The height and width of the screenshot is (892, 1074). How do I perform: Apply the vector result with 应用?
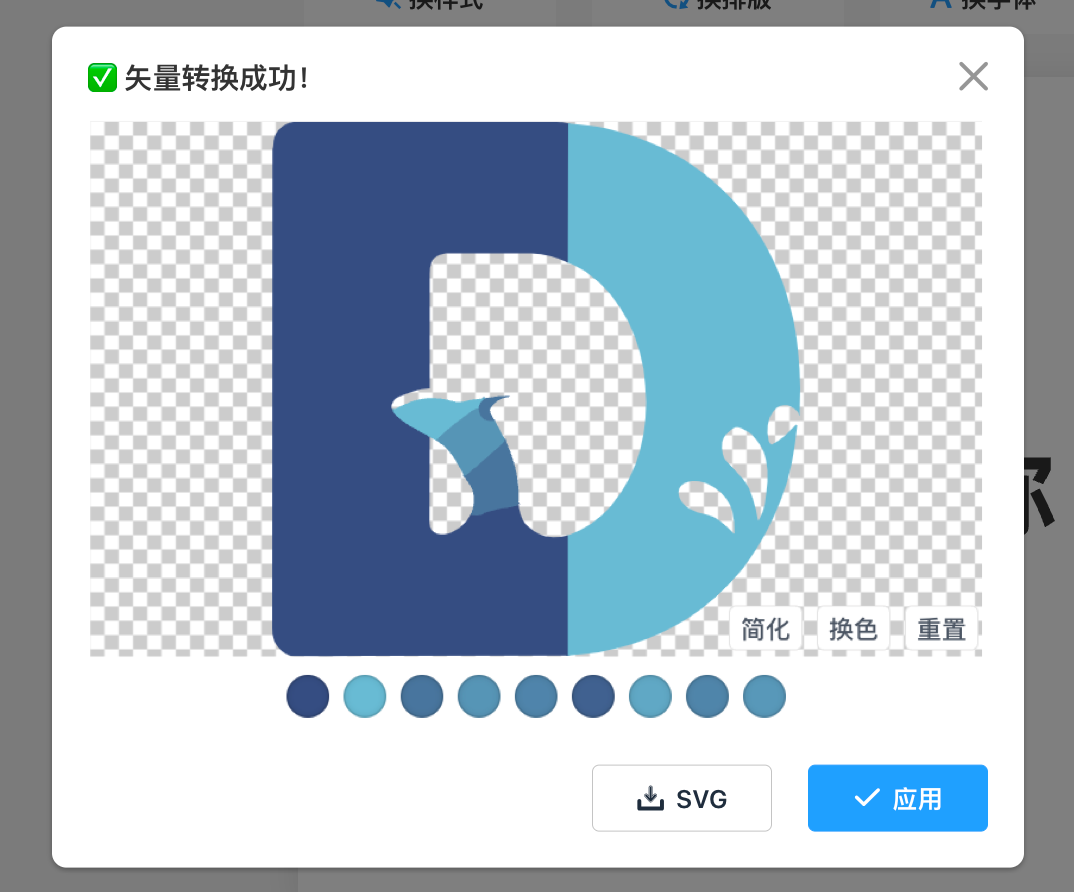point(897,798)
